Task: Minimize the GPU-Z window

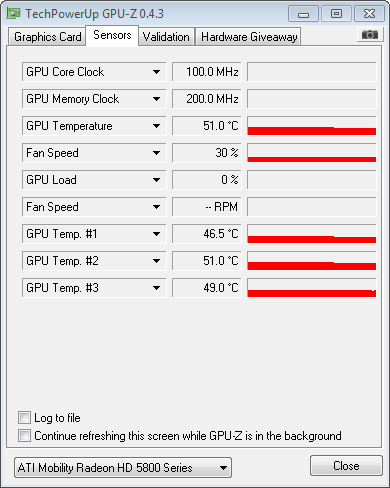Action: point(303,14)
